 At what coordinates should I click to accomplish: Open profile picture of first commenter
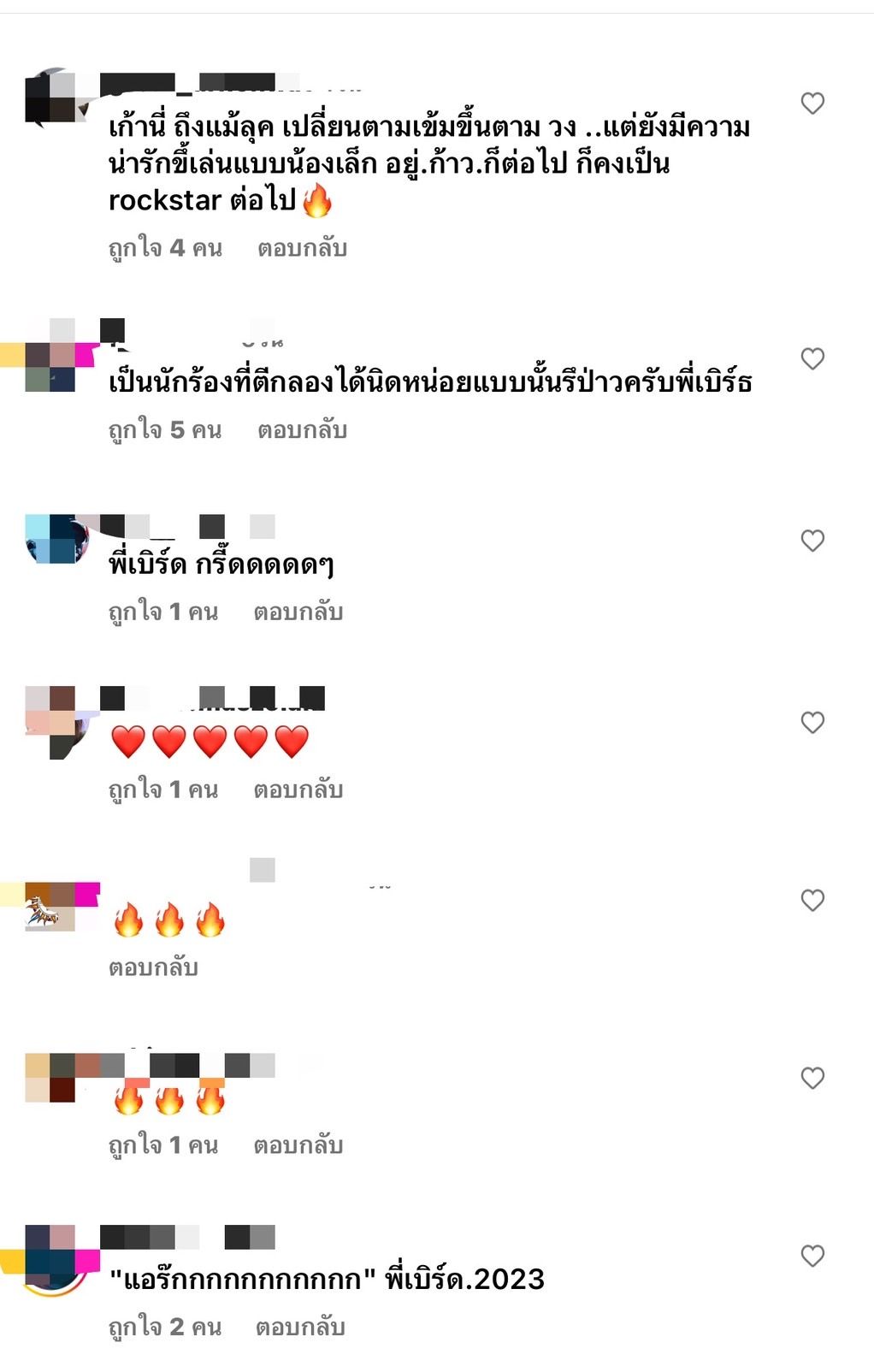click(57, 98)
